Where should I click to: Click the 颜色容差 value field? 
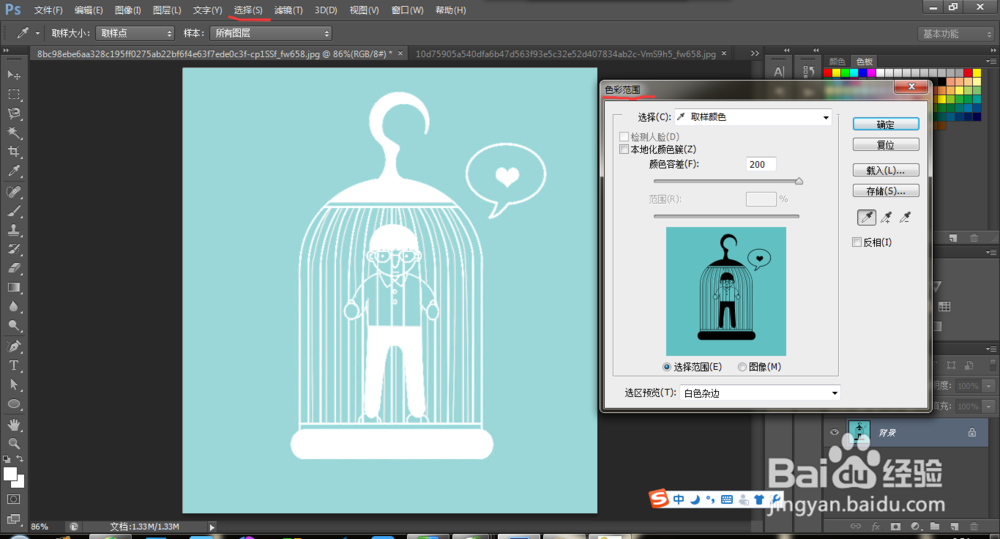[x=761, y=165]
